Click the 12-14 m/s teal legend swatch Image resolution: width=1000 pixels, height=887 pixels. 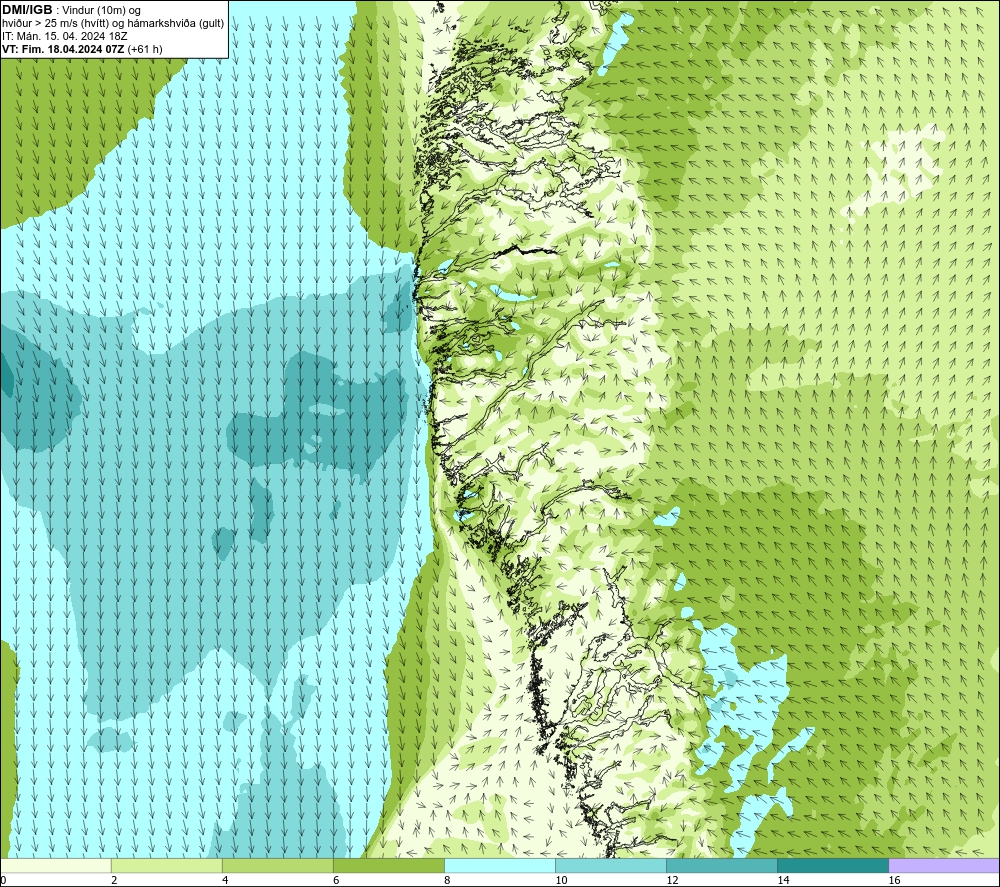pyautogui.click(x=721, y=865)
